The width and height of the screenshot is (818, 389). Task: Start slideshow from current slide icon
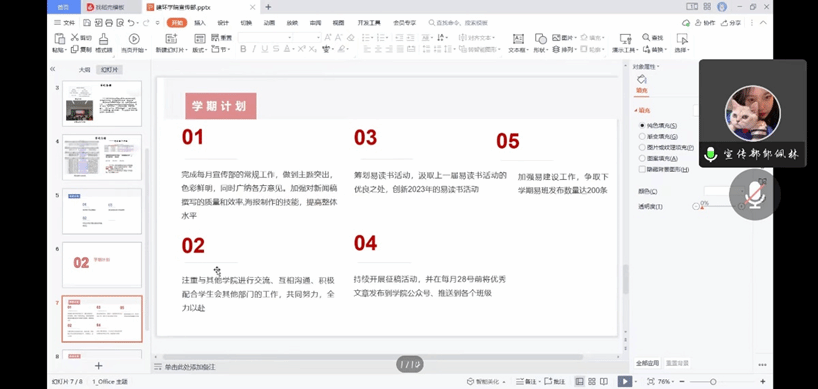click(134, 39)
